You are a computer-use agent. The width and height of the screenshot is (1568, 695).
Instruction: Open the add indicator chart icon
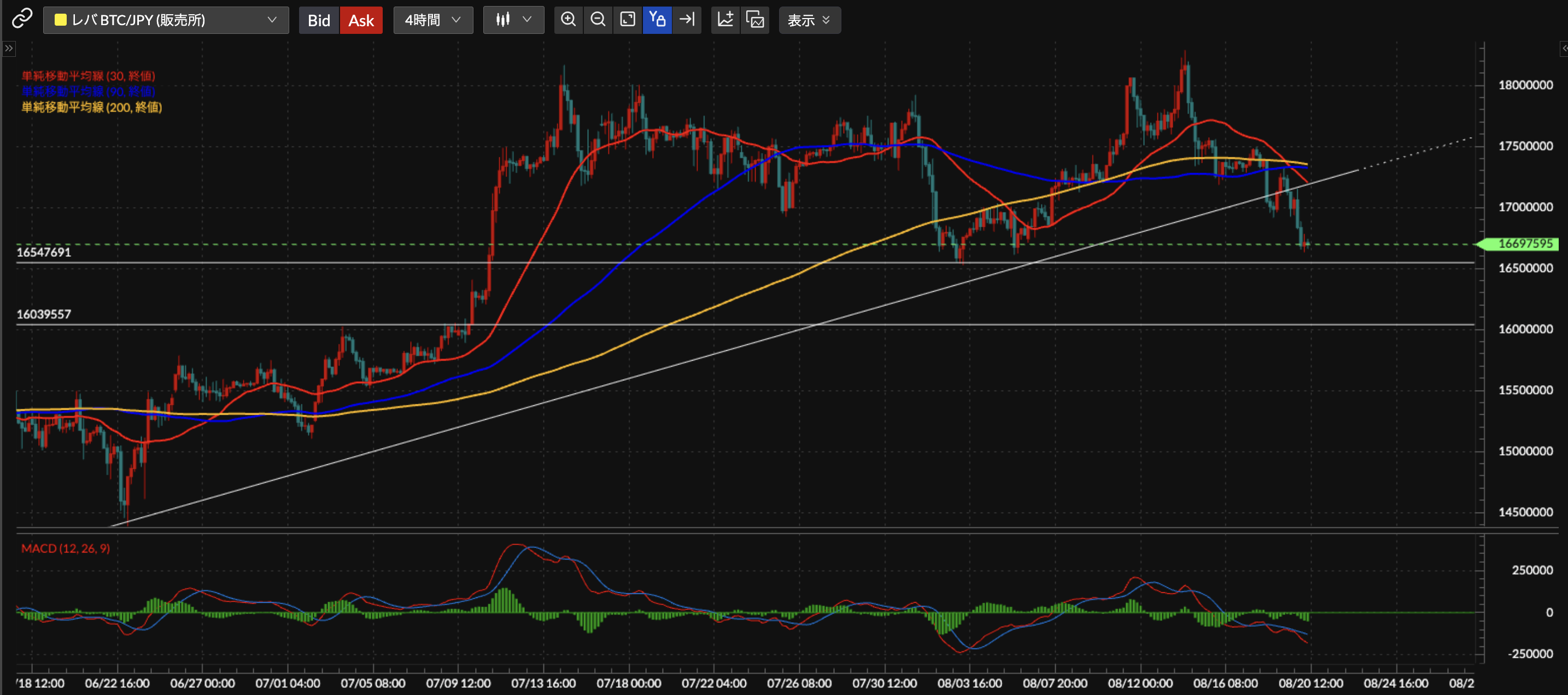[x=725, y=20]
